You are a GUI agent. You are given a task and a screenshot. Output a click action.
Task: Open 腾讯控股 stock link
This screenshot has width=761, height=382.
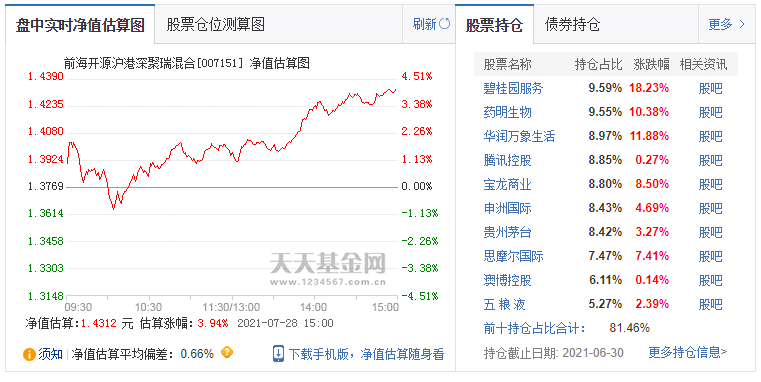pyautogui.click(x=507, y=160)
